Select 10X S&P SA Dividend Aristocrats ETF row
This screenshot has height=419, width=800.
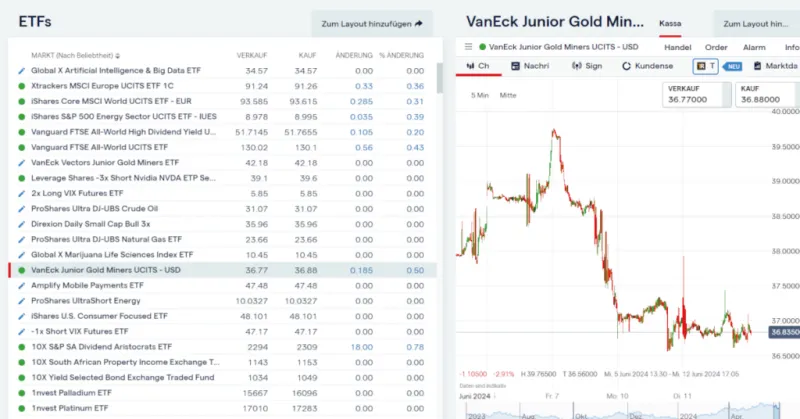[x=222, y=347]
